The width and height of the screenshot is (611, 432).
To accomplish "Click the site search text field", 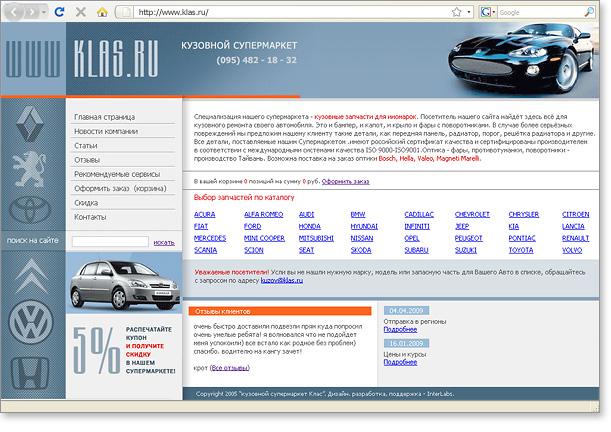I will (x=110, y=242).
